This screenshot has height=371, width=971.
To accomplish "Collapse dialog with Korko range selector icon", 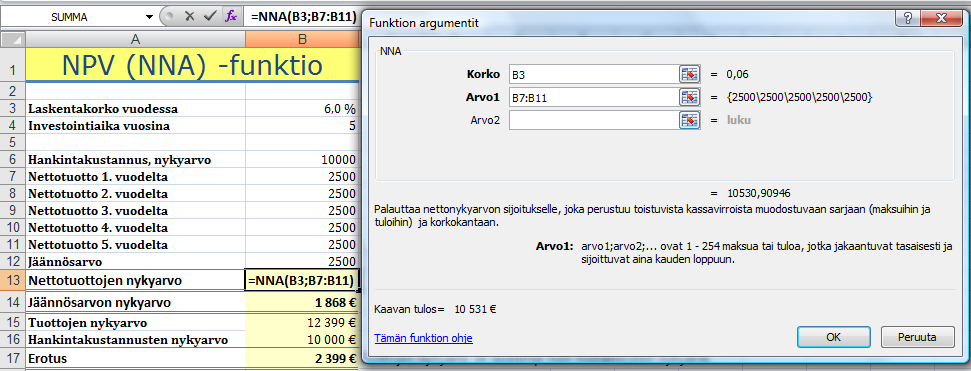I will [689, 74].
